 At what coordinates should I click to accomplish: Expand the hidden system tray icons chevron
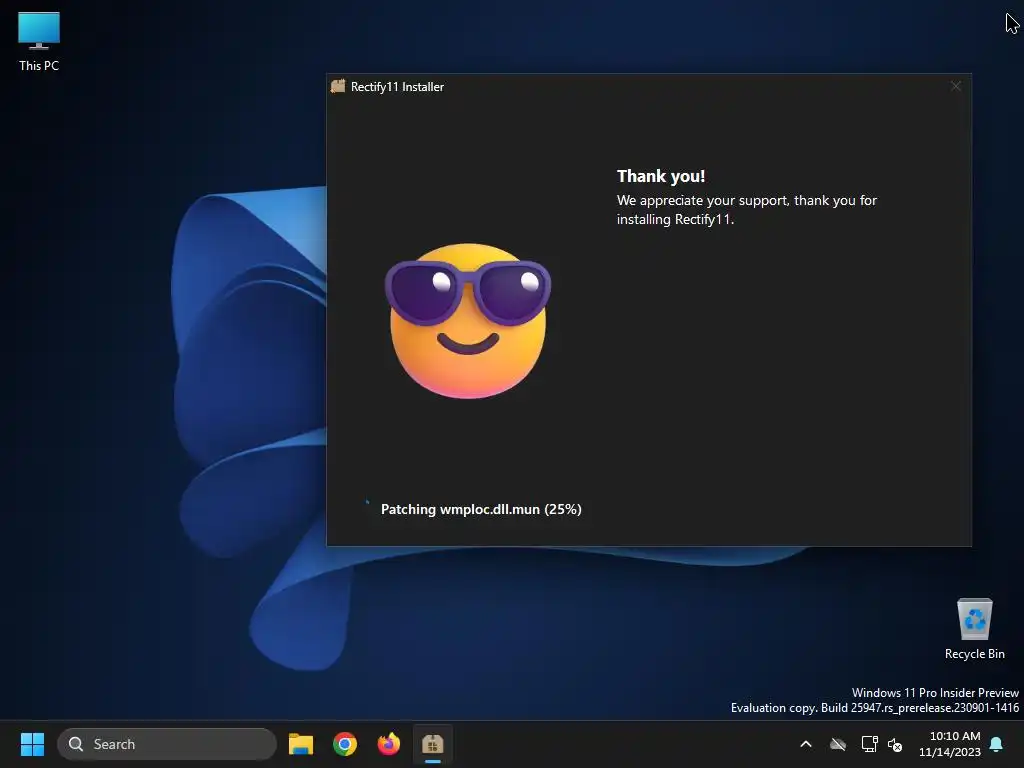[x=806, y=744]
